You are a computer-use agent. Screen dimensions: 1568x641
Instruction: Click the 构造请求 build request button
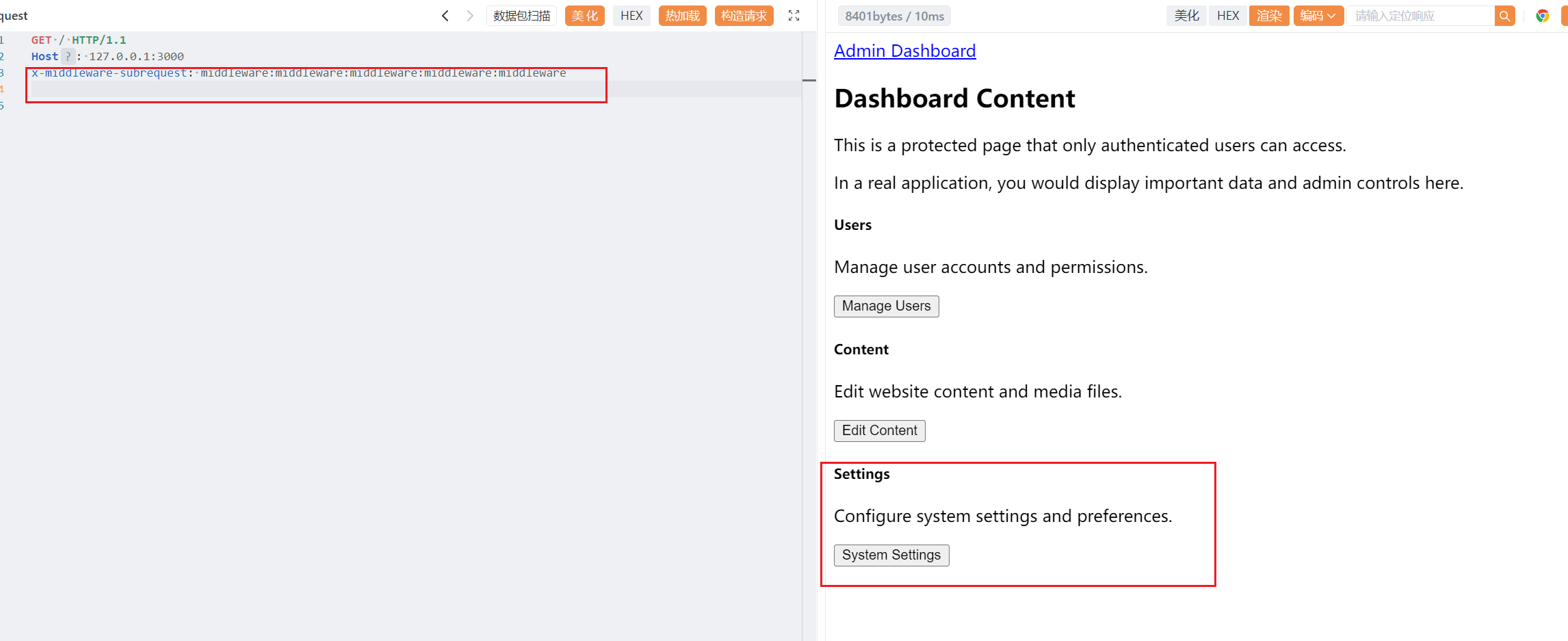click(x=744, y=16)
